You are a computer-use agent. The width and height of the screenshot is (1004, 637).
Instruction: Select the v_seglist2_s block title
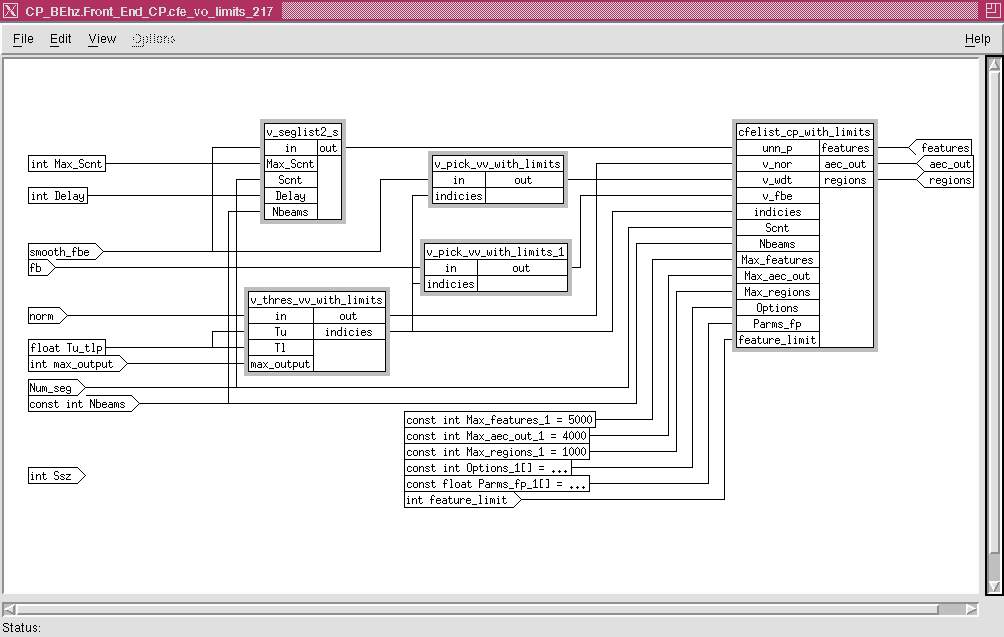coord(302,132)
